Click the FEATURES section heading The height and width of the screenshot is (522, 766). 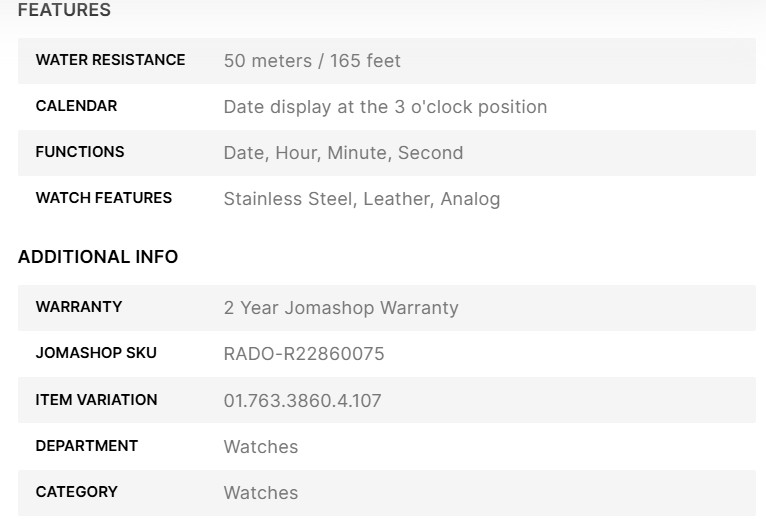(64, 10)
